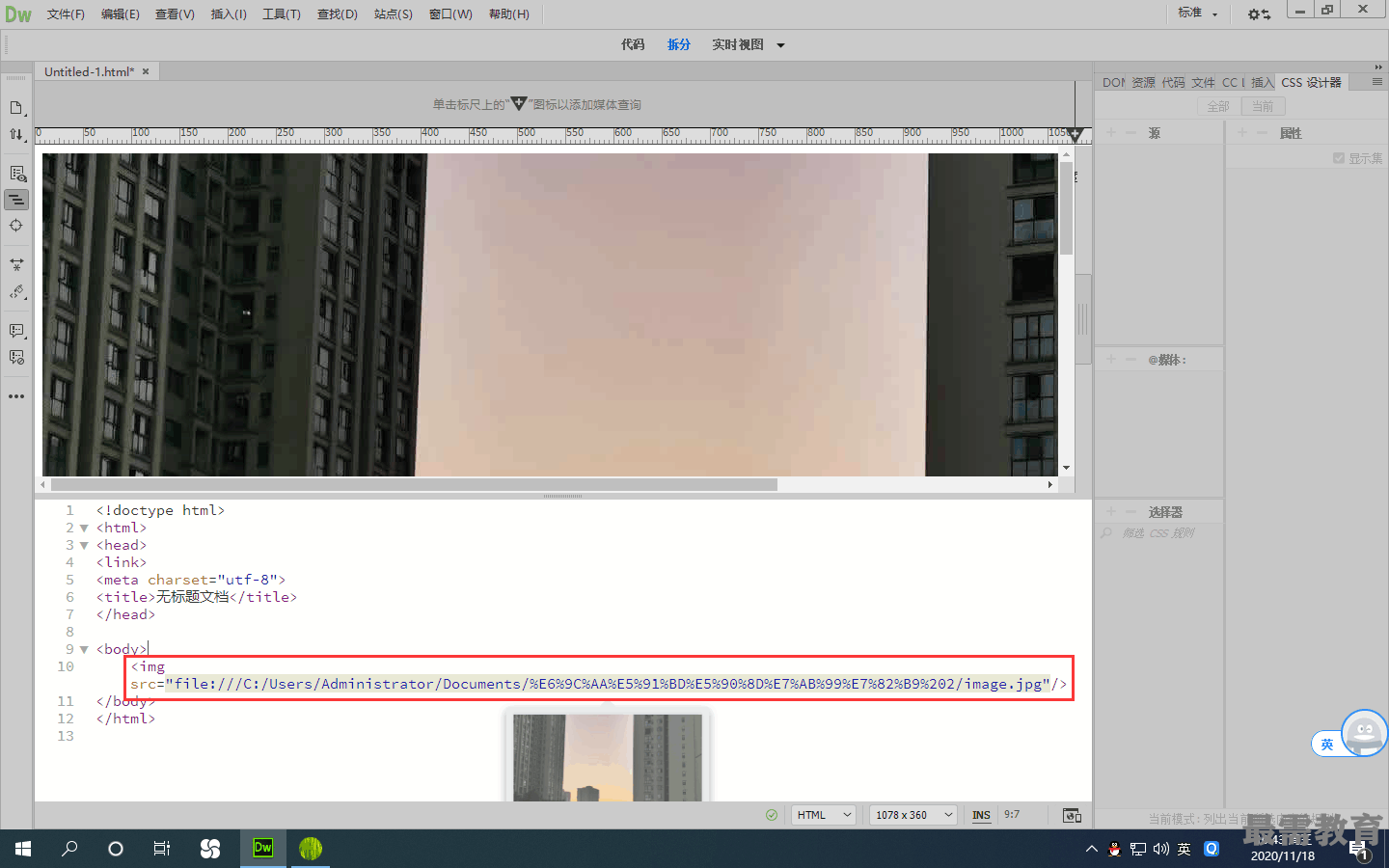
Task: Open 编辑(E) menu
Action: coord(121,14)
